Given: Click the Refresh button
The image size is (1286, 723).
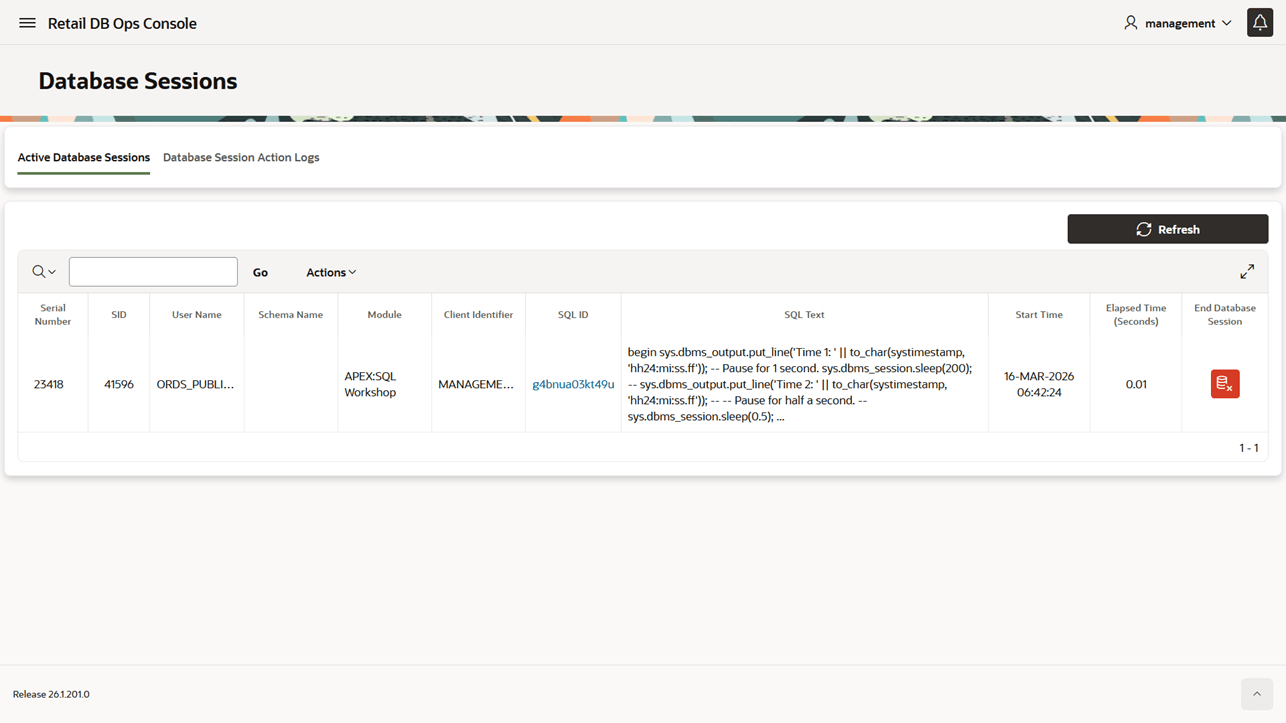Looking at the screenshot, I should click(x=1167, y=229).
